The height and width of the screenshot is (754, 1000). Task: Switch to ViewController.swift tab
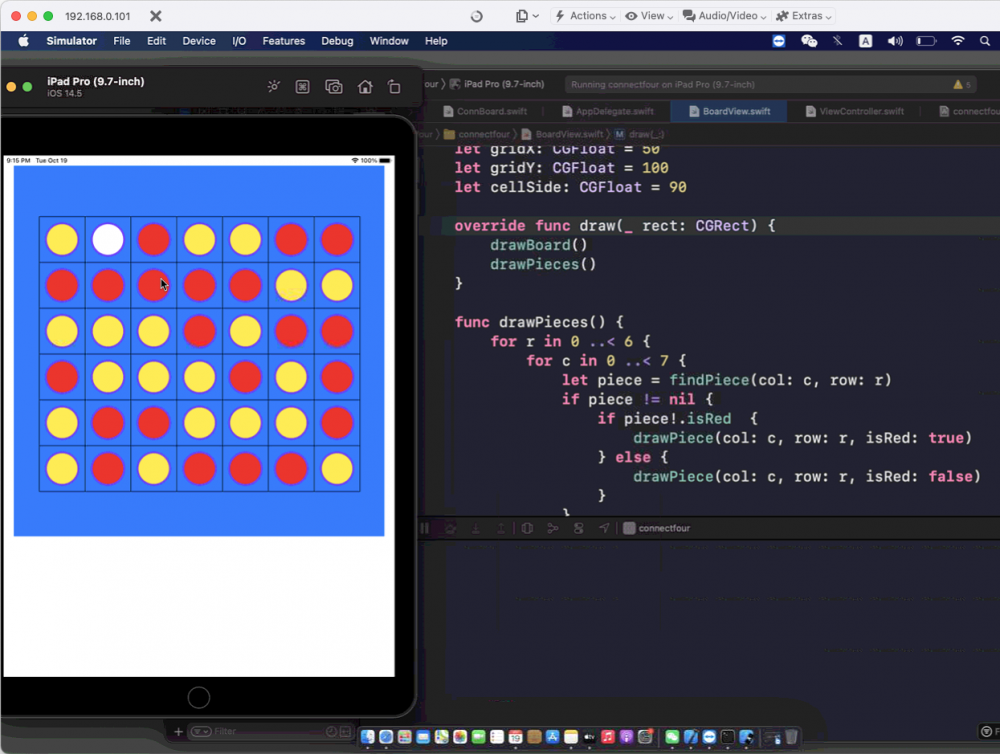(855, 111)
